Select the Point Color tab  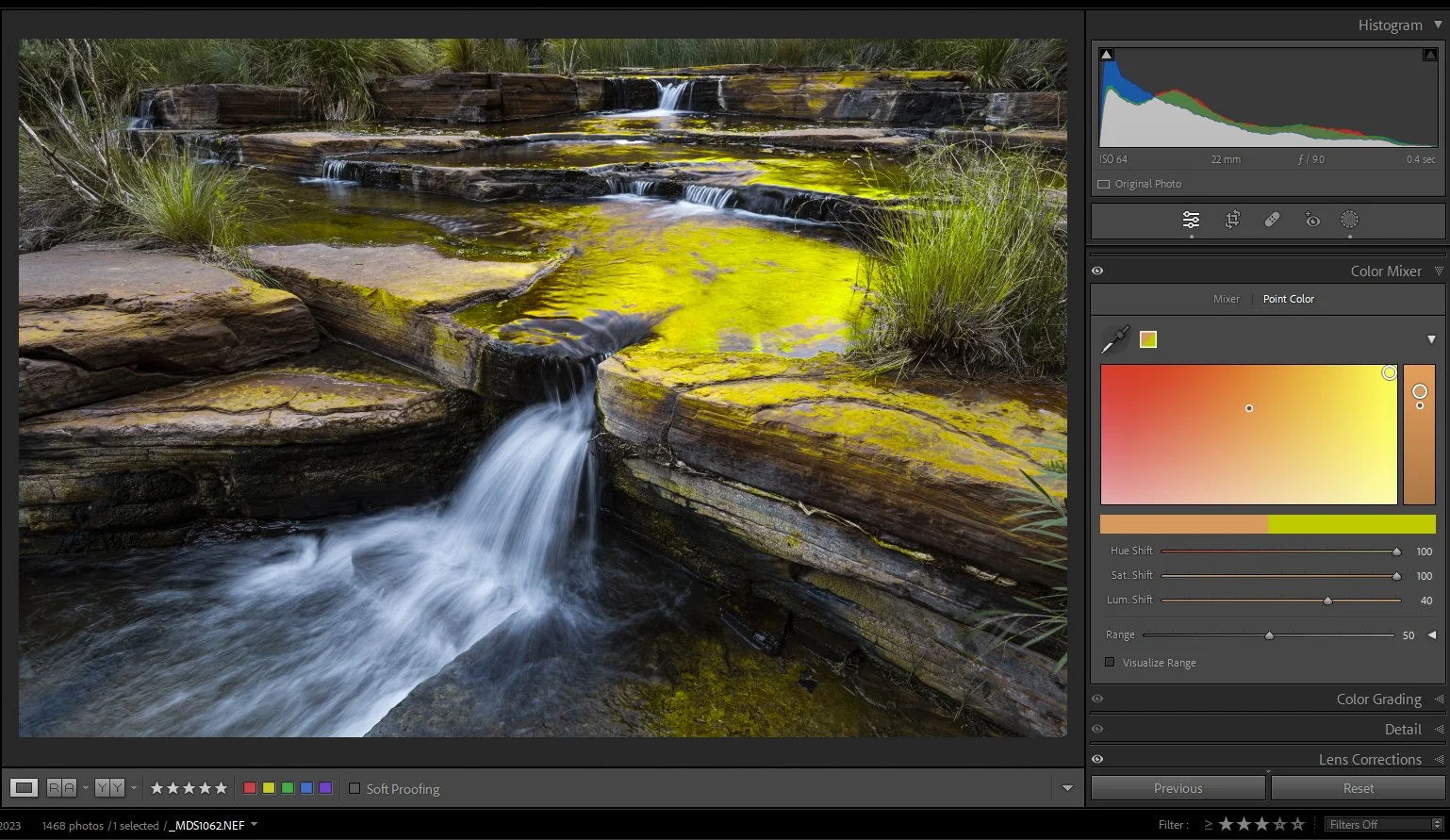coord(1288,299)
